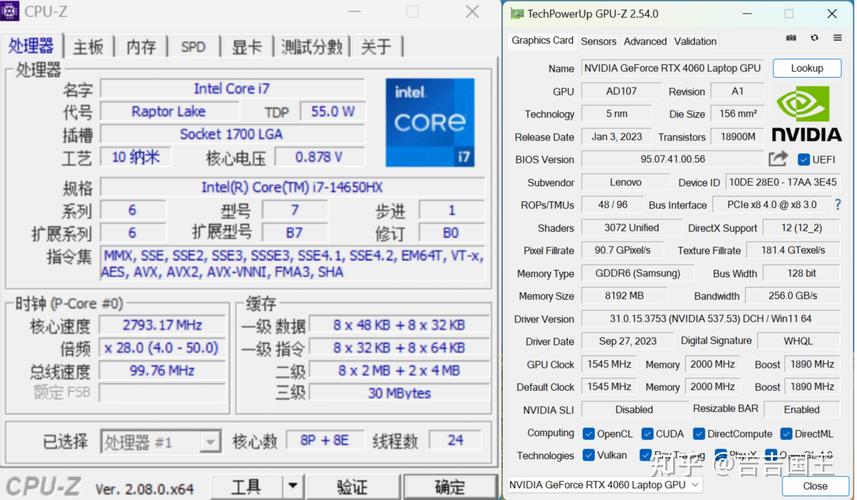The width and height of the screenshot is (857, 500).
Task: Click the 256.0 GB/s Bandwidth value
Action: pos(793,296)
